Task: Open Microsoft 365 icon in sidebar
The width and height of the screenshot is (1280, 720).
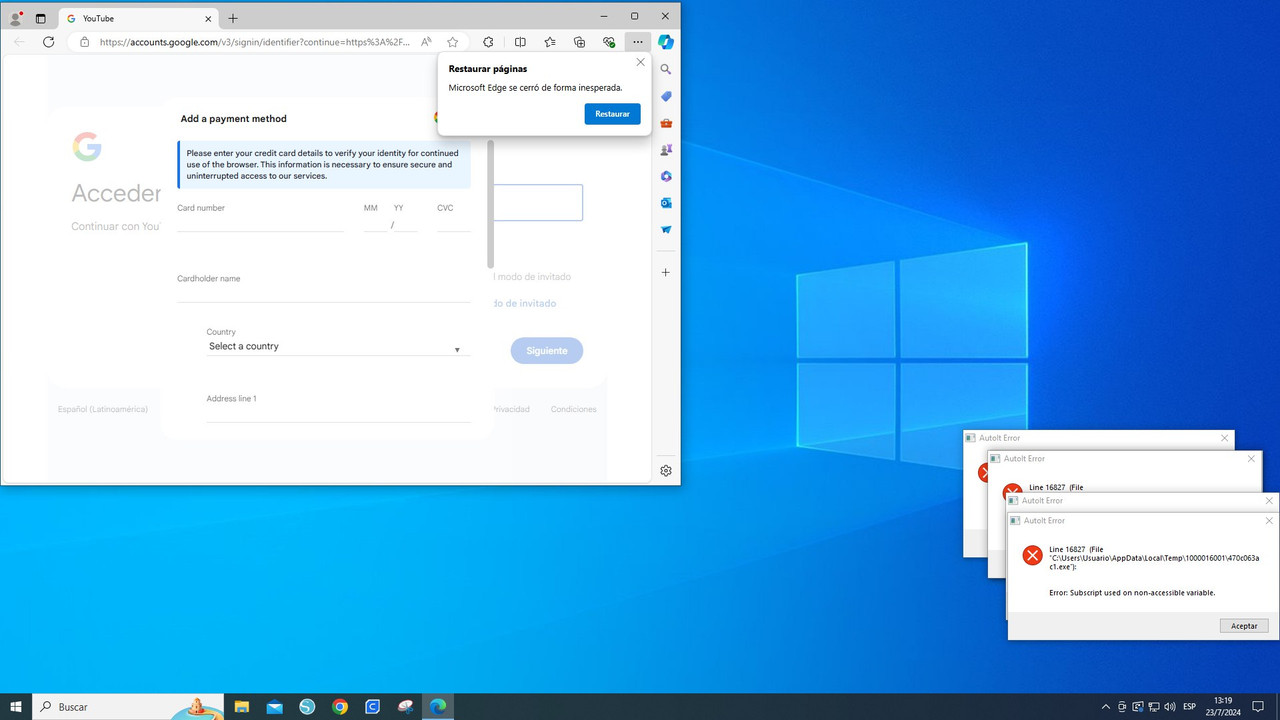Action: pyautogui.click(x=666, y=176)
